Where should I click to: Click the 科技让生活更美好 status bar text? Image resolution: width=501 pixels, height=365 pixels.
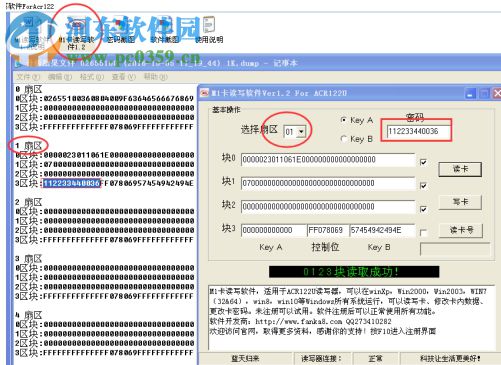pyautogui.click(x=450, y=359)
